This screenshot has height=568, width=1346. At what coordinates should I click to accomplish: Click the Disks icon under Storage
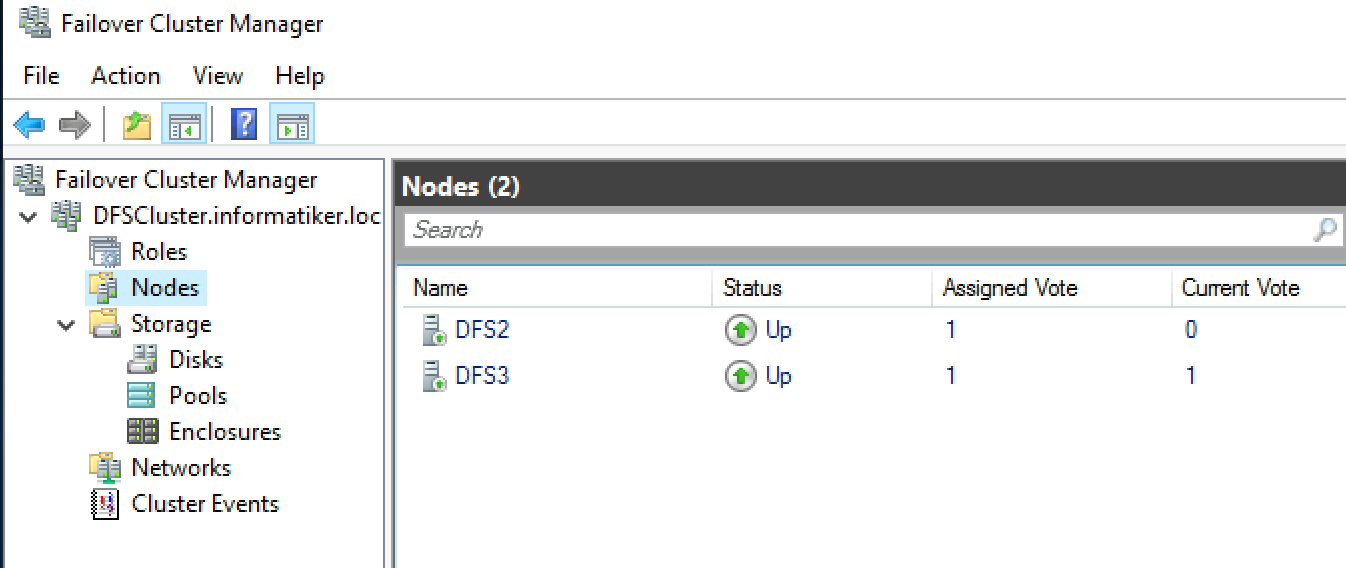pyautogui.click(x=143, y=359)
